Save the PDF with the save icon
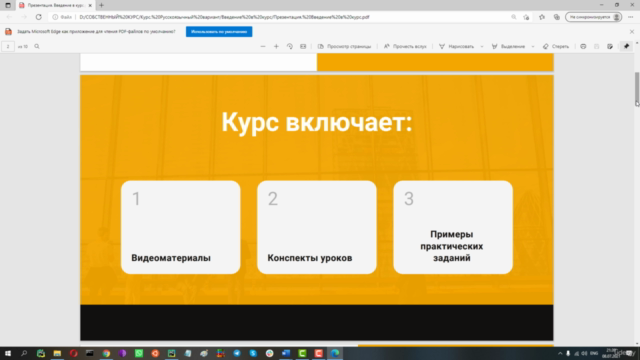Image resolution: width=640 pixels, height=360 pixels. 596,47
